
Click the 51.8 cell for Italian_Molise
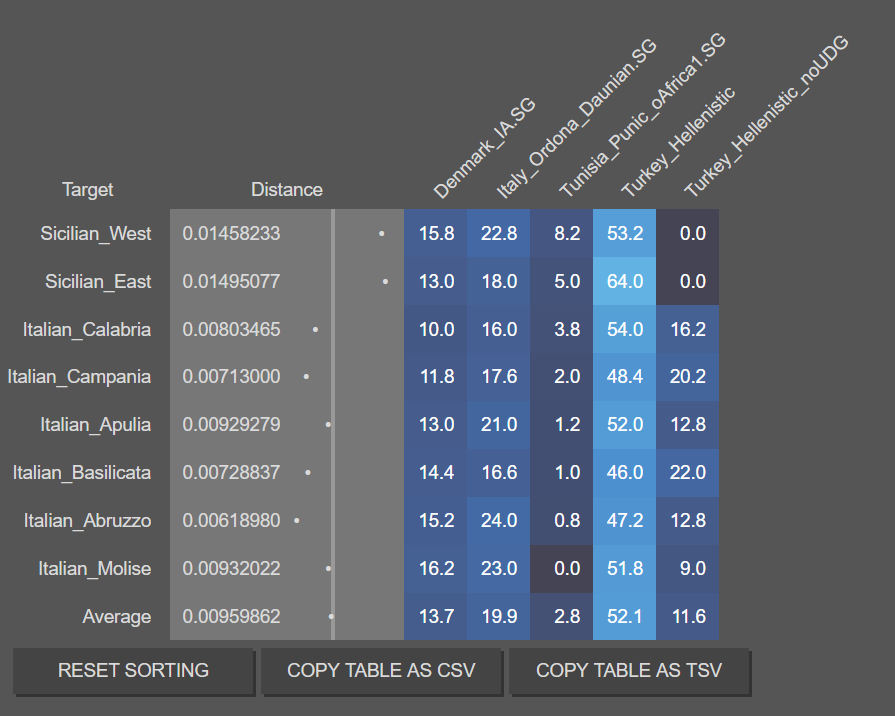(624, 569)
